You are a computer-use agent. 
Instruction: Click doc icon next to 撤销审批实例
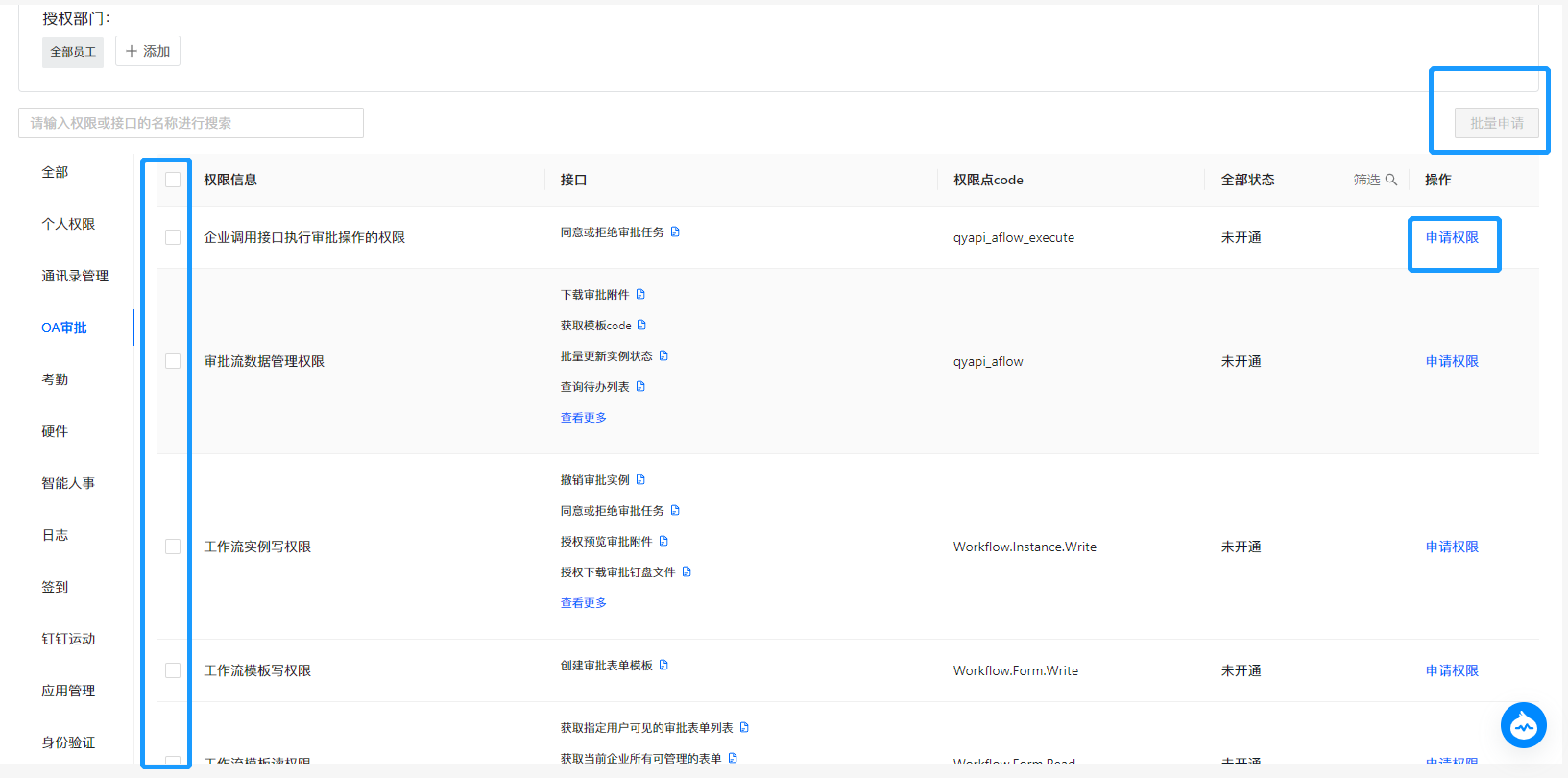640,480
